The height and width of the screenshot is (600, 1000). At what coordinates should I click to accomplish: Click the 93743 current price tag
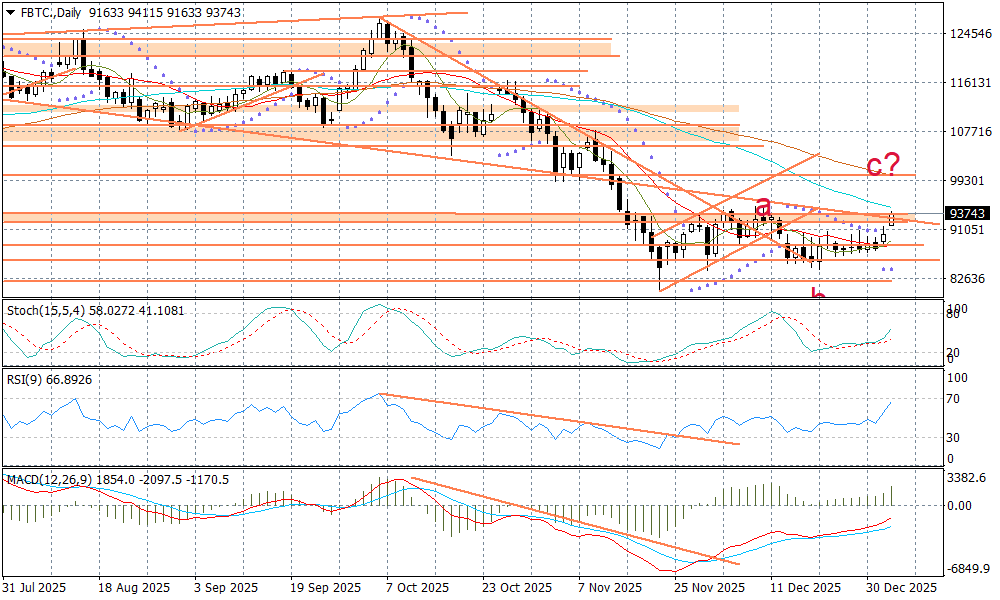tap(966, 214)
